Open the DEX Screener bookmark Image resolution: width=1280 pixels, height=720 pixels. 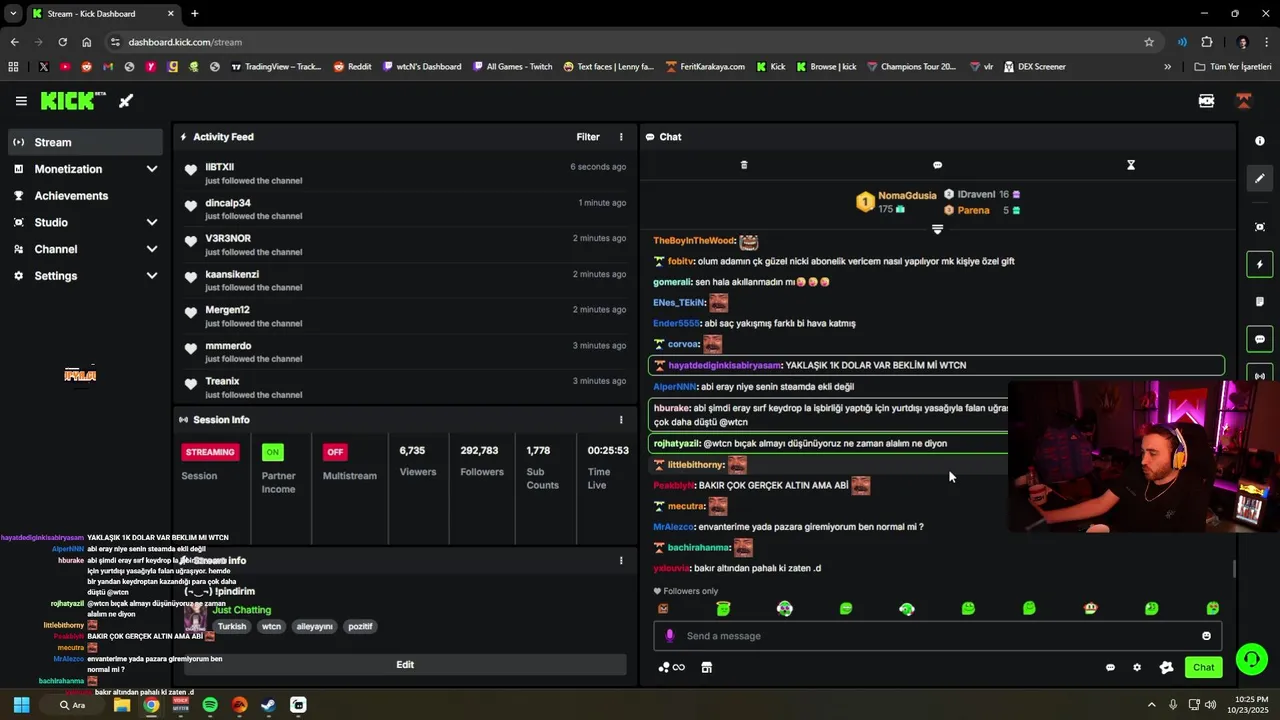[x=1033, y=67]
